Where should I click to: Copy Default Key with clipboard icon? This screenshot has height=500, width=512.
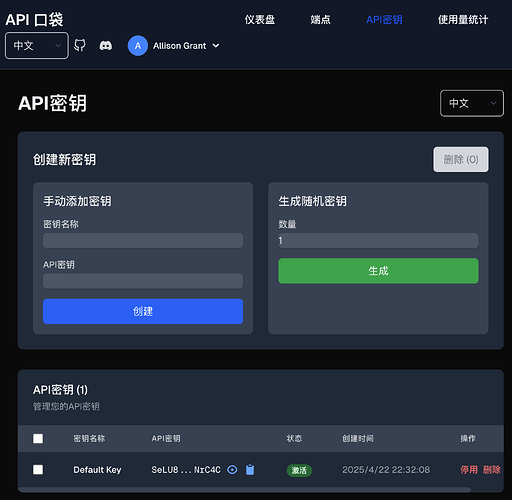click(x=250, y=469)
